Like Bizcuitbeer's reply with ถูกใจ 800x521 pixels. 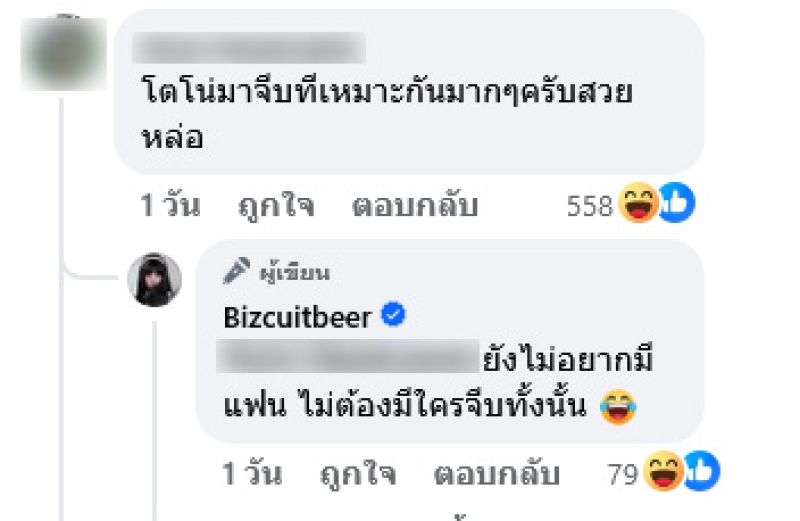(358, 474)
